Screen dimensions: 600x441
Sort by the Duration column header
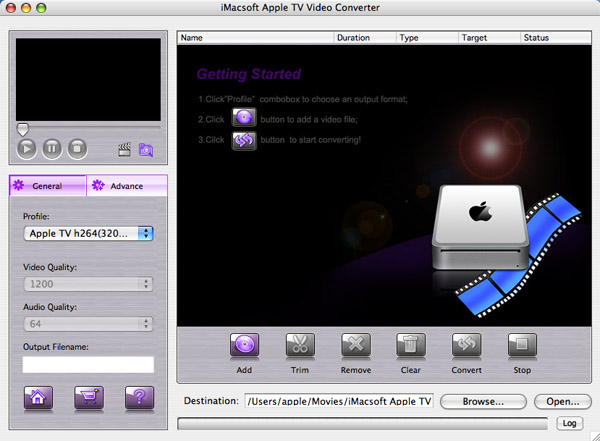pyautogui.click(x=365, y=38)
